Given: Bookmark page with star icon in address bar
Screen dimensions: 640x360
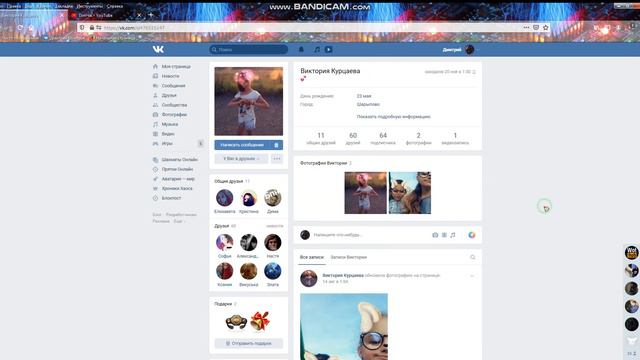Looking at the screenshot, I should point(546,27).
